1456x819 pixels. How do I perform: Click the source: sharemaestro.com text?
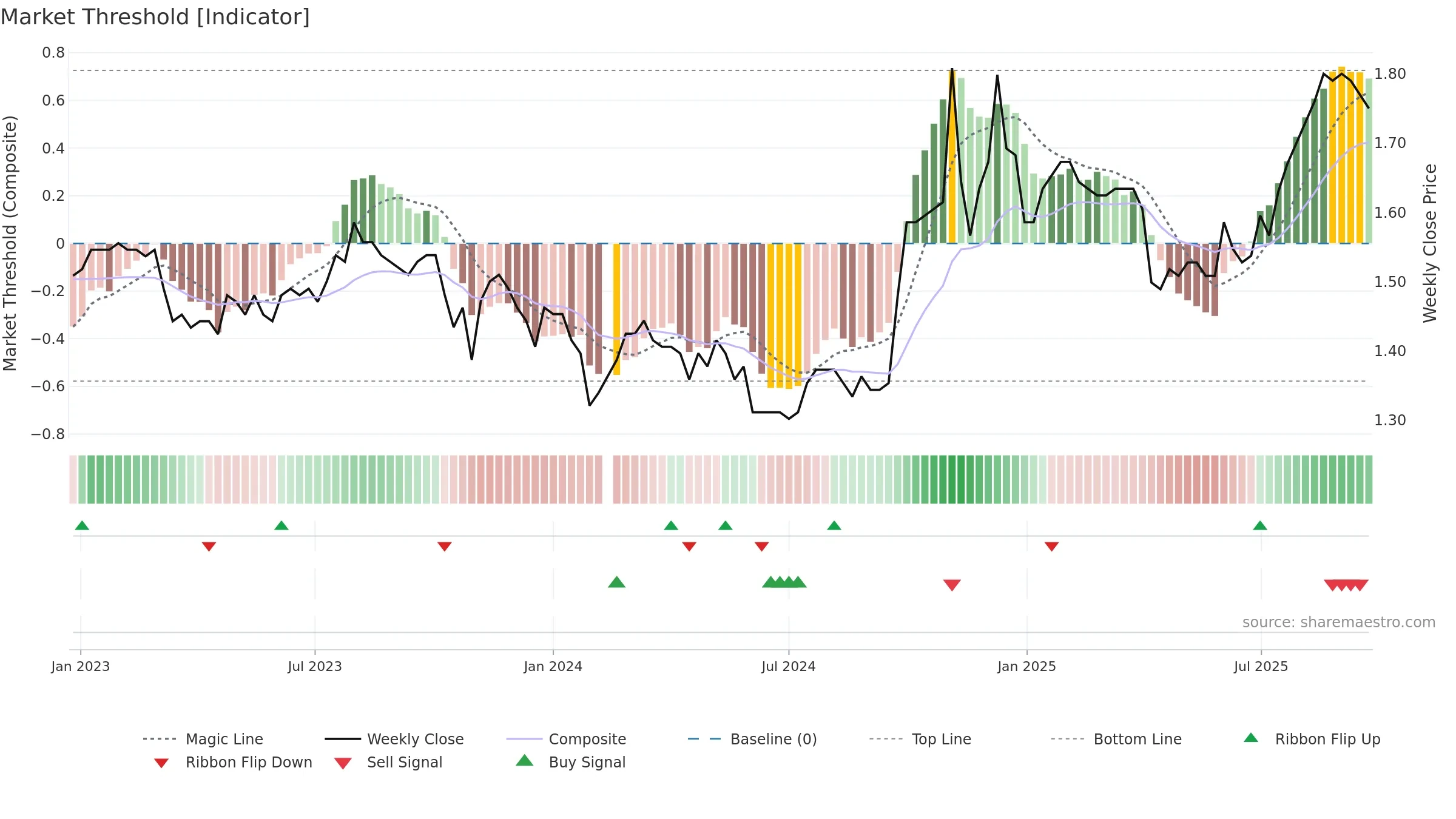[1339, 622]
